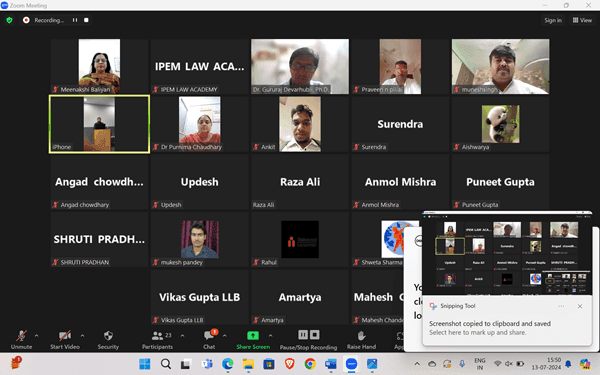Open the Snipping Tool screenshot preview thumbnail
600x375 pixels.
click(x=507, y=253)
